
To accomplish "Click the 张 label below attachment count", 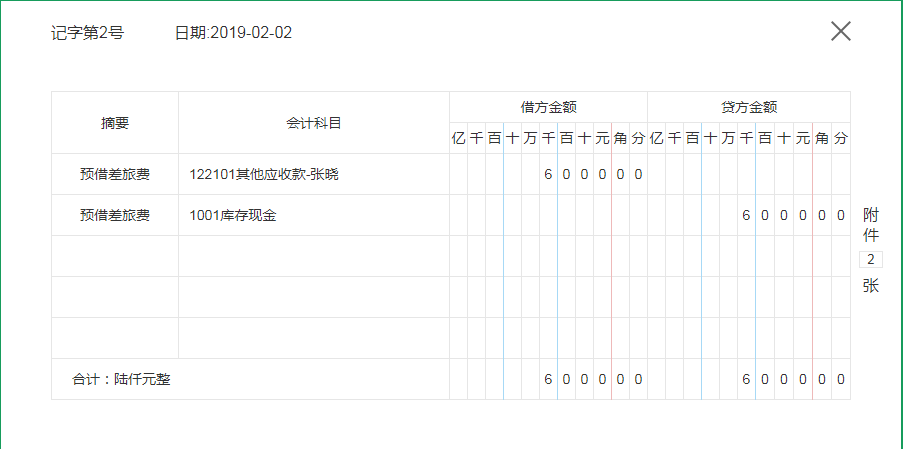I will [x=871, y=286].
